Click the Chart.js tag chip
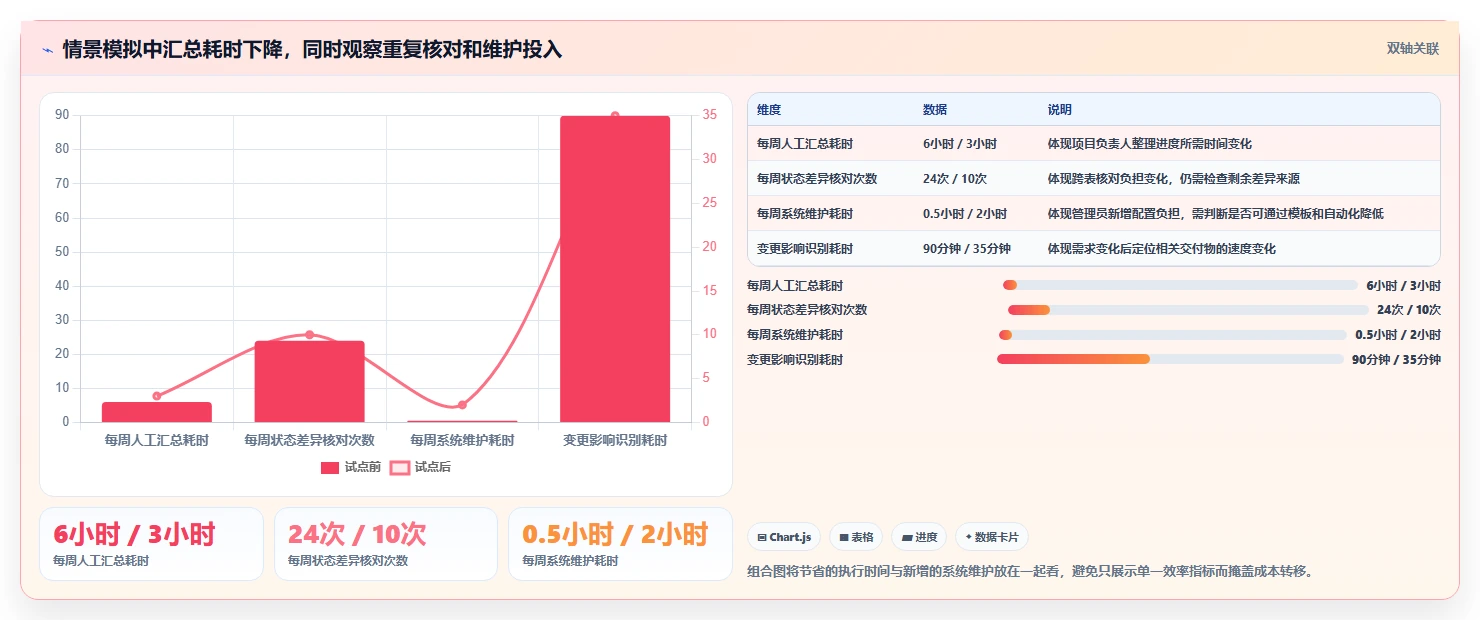1480x620 pixels. [x=784, y=537]
